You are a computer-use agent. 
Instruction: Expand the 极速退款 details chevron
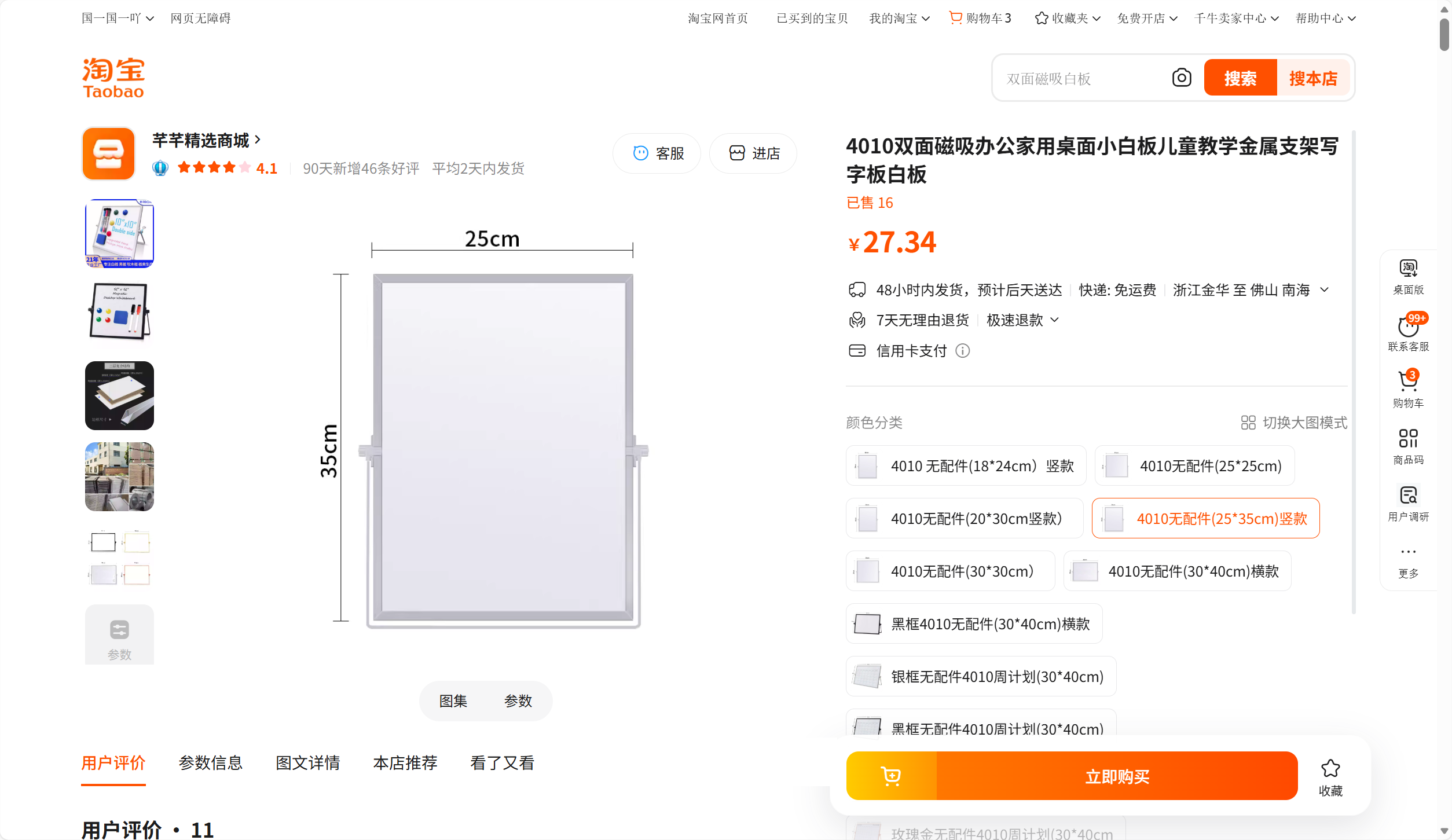(1054, 320)
